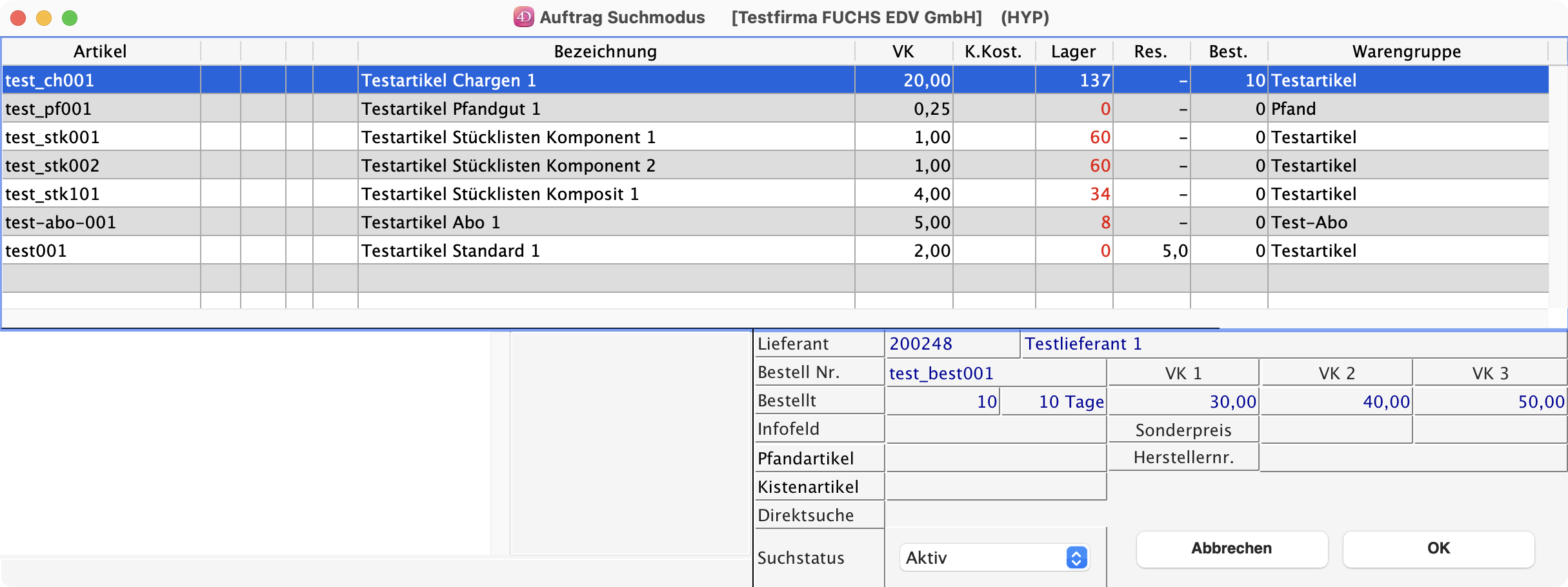This screenshot has height=587, width=1568.
Task: Click the Lager column header
Action: (1073, 52)
